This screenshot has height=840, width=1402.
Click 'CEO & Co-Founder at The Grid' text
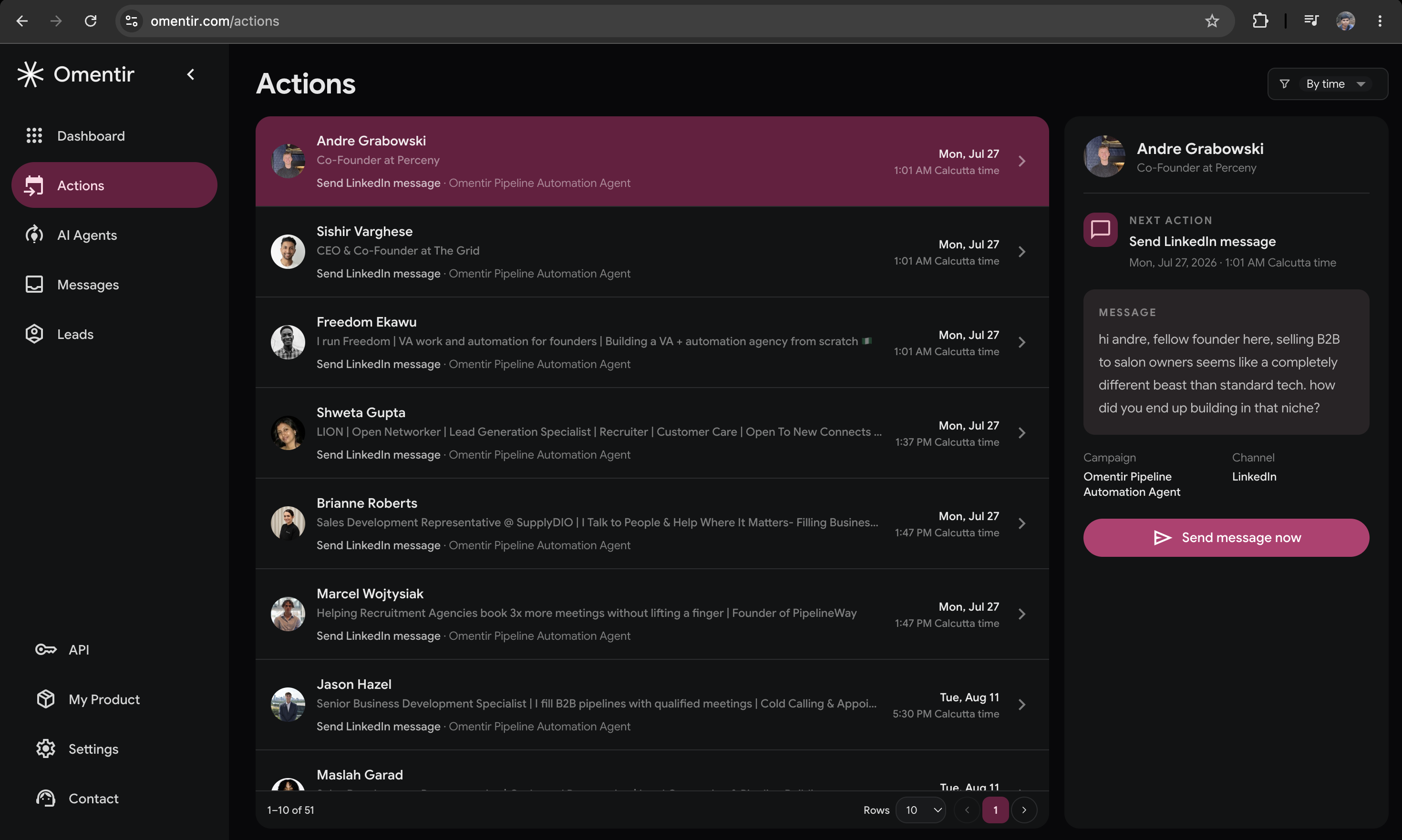click(398, 251)
